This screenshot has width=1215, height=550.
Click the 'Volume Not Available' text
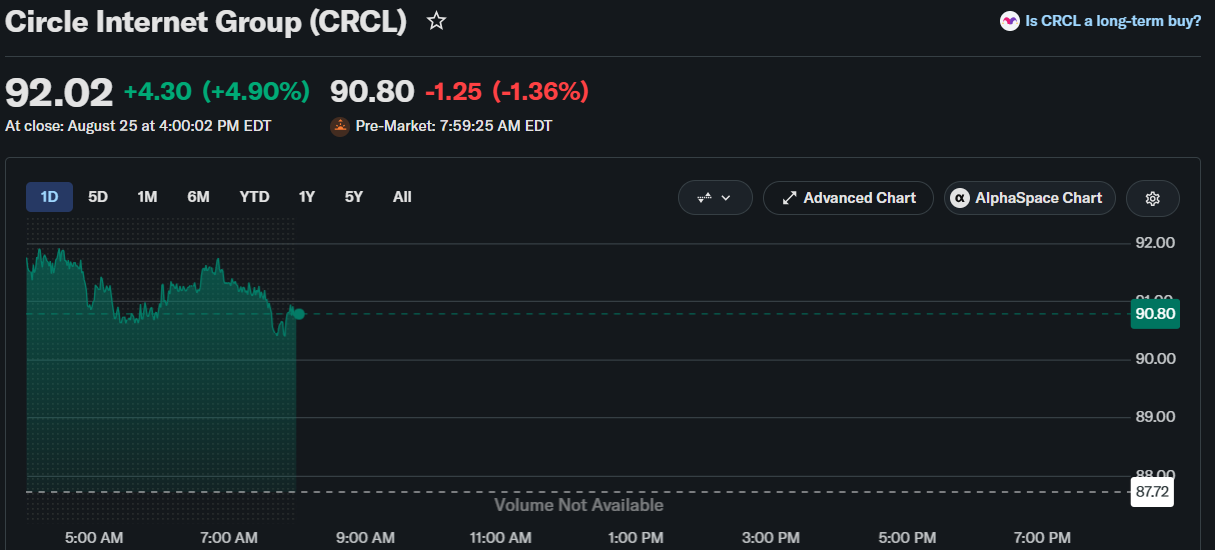[x=579, y=505]
